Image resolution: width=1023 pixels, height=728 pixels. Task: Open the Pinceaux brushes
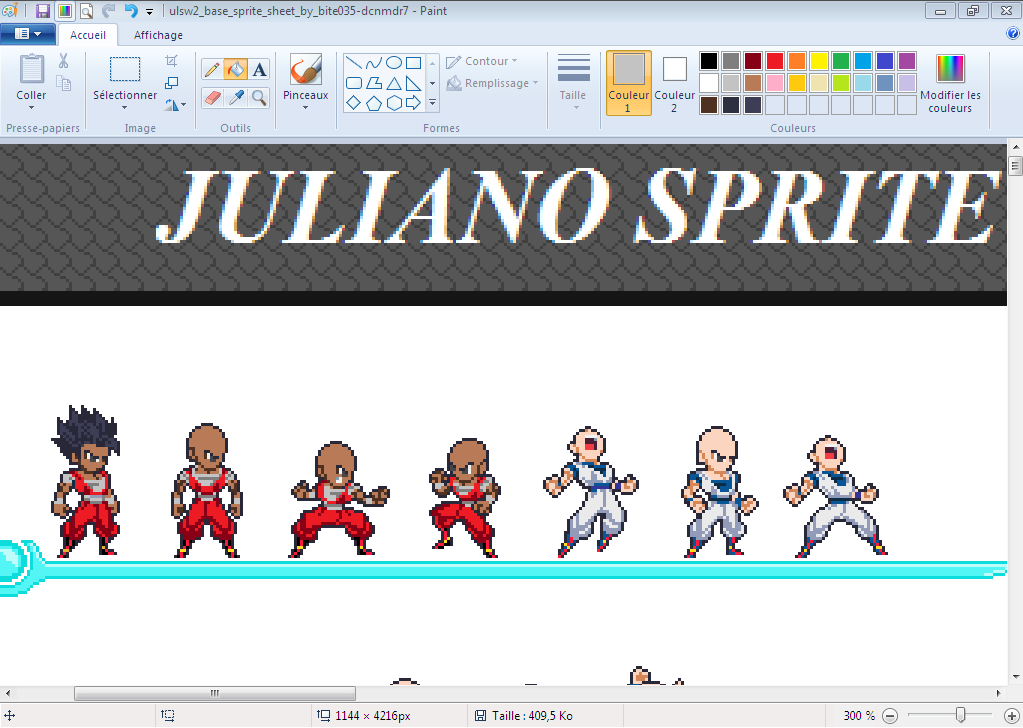(x=305, y=82)
